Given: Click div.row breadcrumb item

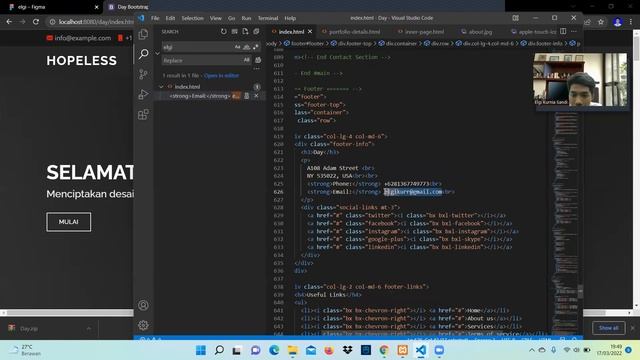Looking at the screenshot, I should tap(437, 43).
